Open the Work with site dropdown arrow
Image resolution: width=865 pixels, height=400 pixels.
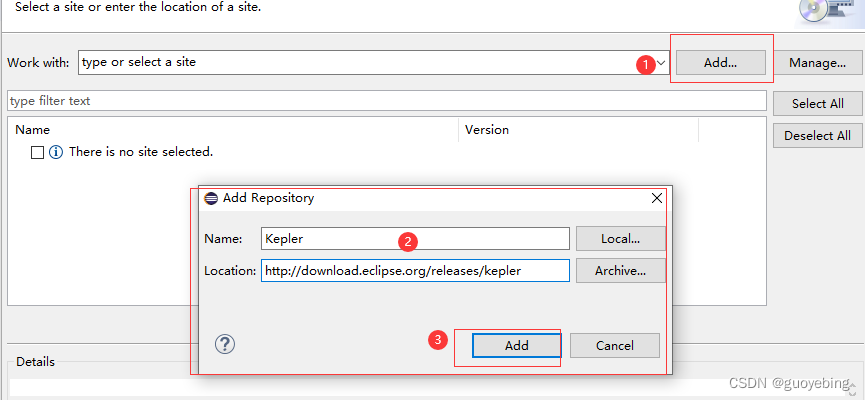coord(661,63)
